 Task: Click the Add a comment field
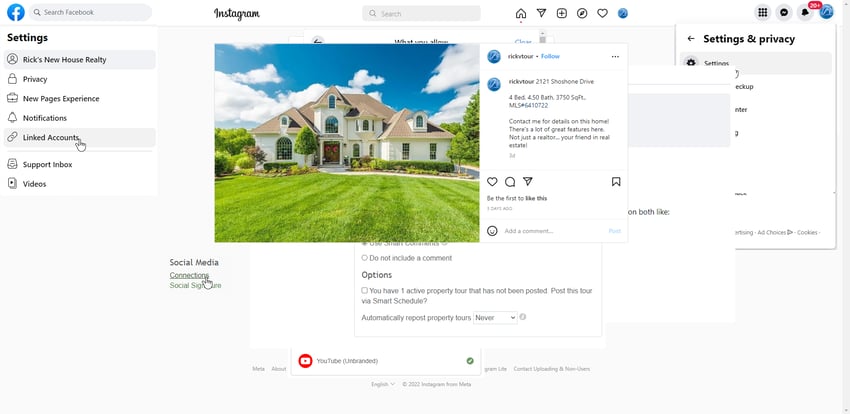point(553,231)
